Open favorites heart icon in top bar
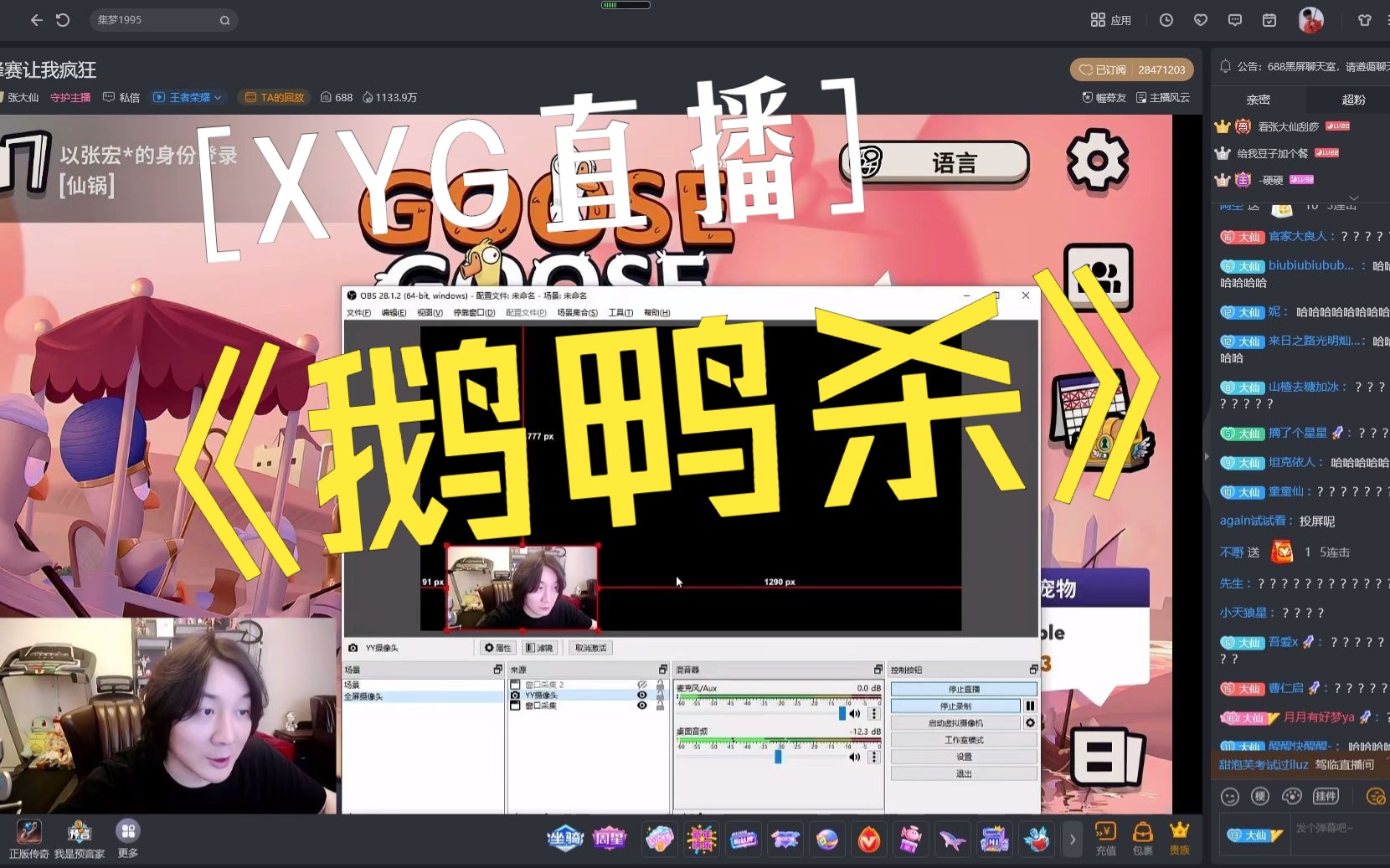This screenshot has height=868, width=1390. pos(1201,20)
